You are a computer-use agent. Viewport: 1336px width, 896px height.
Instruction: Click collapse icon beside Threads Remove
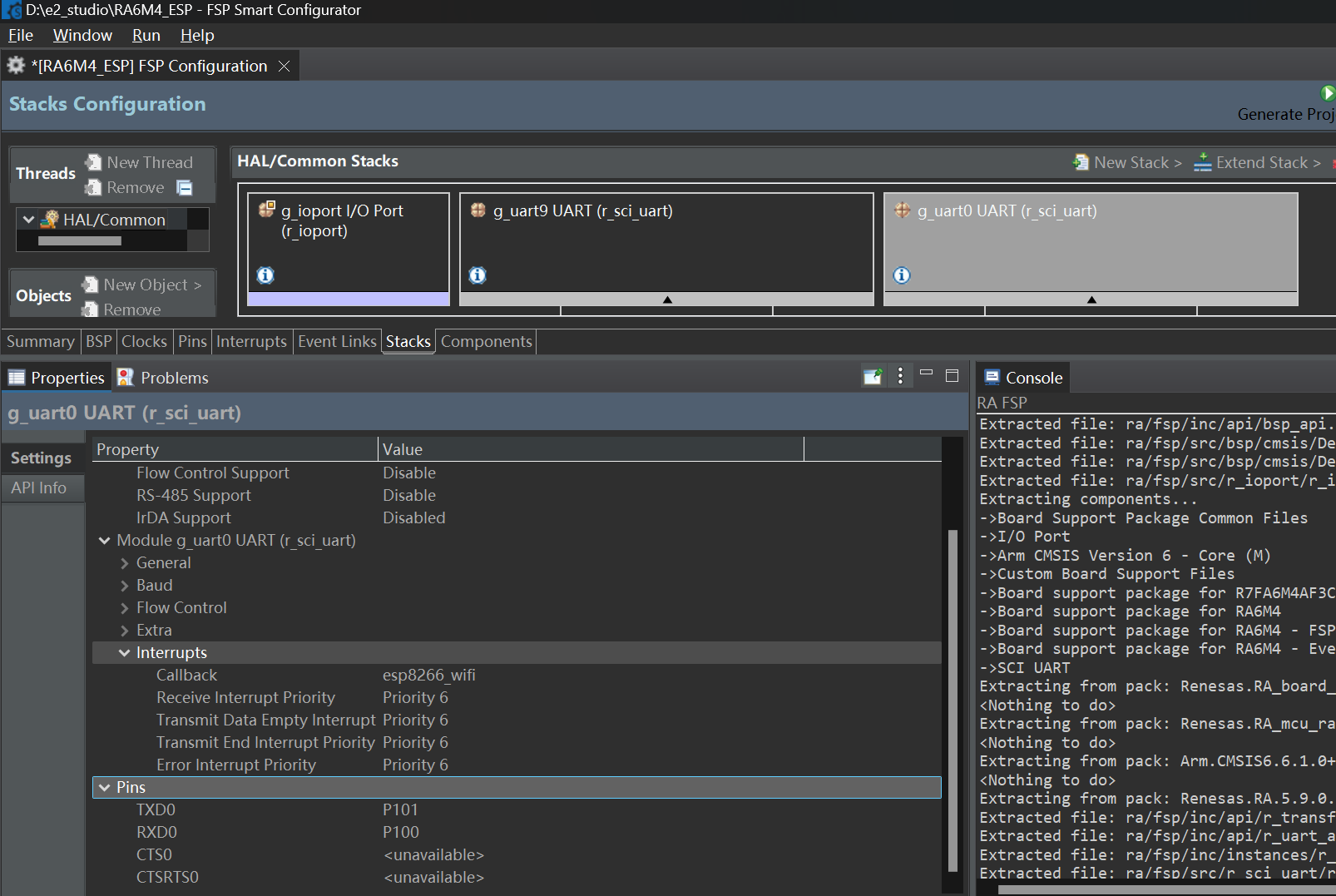[x=185, y=188]
